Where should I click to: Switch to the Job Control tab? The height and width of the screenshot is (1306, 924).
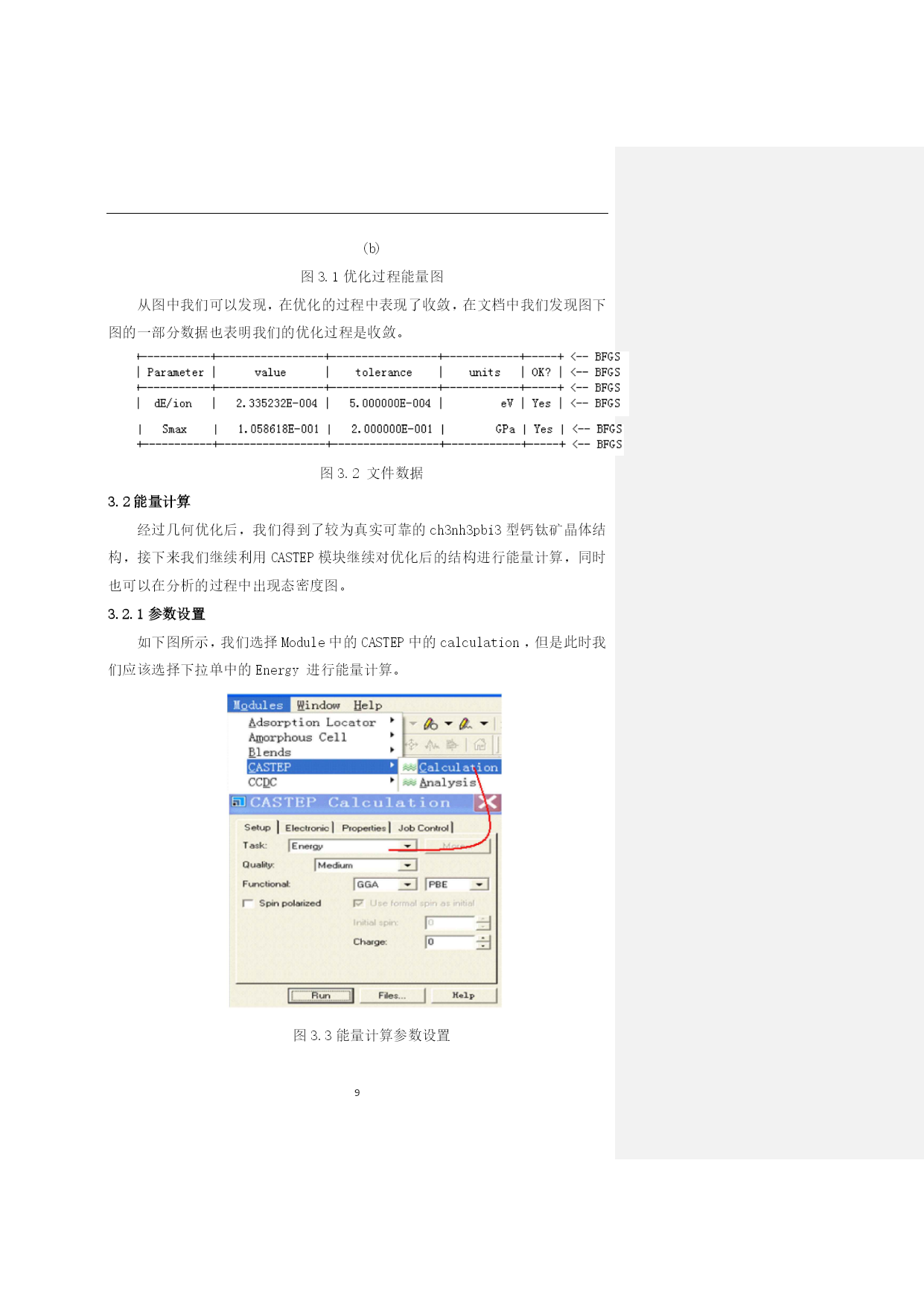pos(423,828)
